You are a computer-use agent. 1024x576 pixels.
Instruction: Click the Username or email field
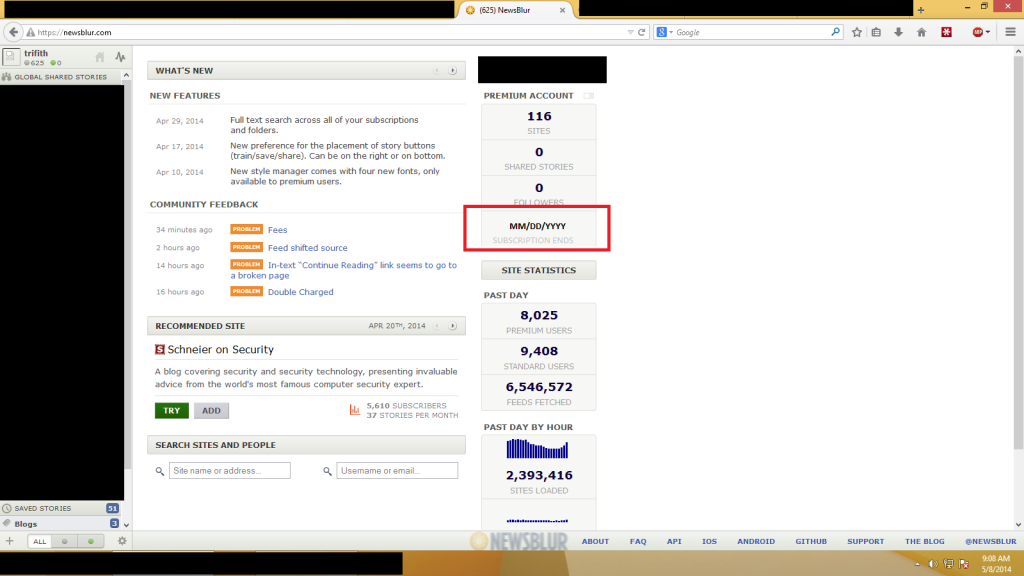click(x=397, y=470)
